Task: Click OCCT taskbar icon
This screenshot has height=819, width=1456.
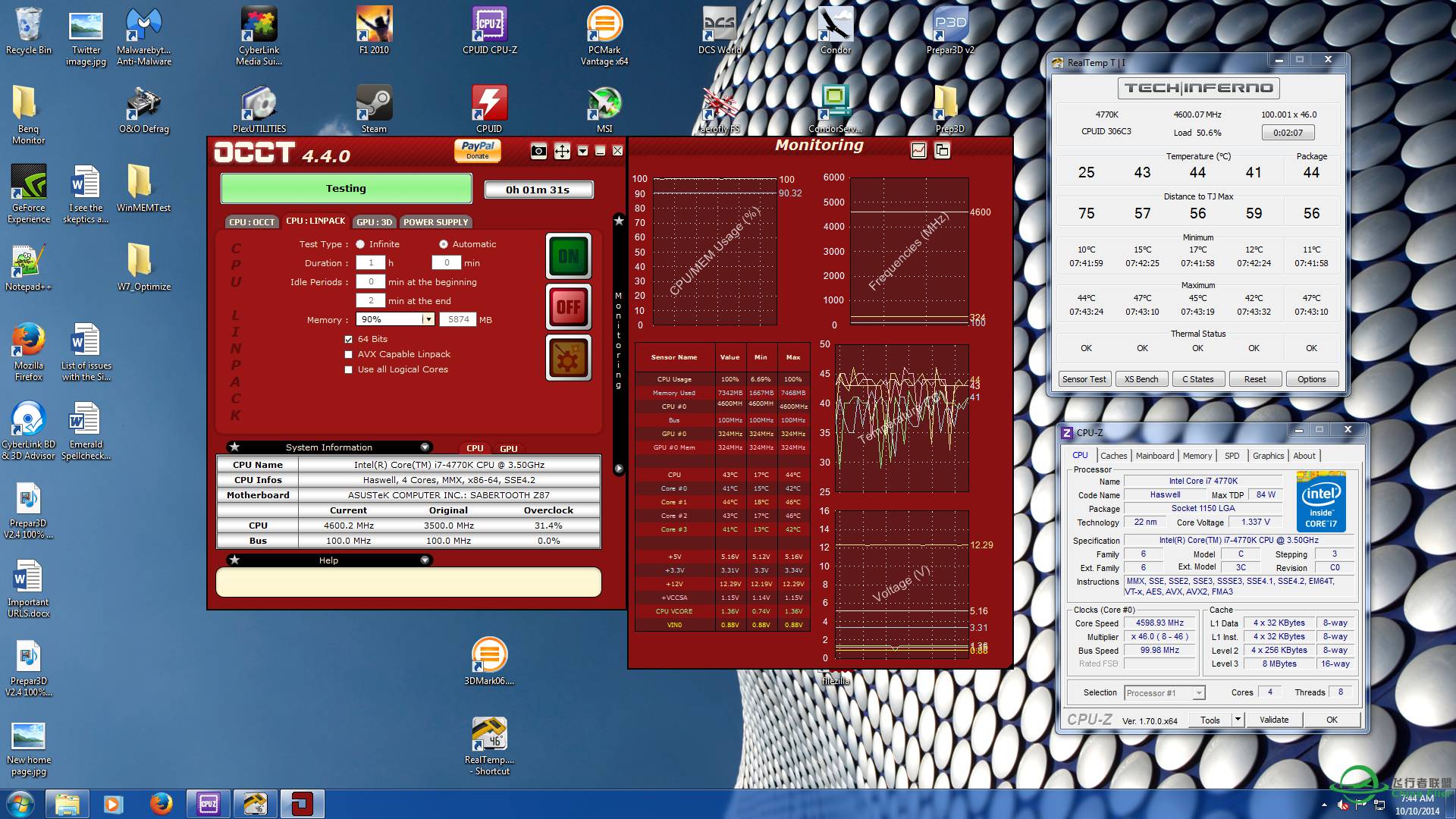Action: point(302,804)
